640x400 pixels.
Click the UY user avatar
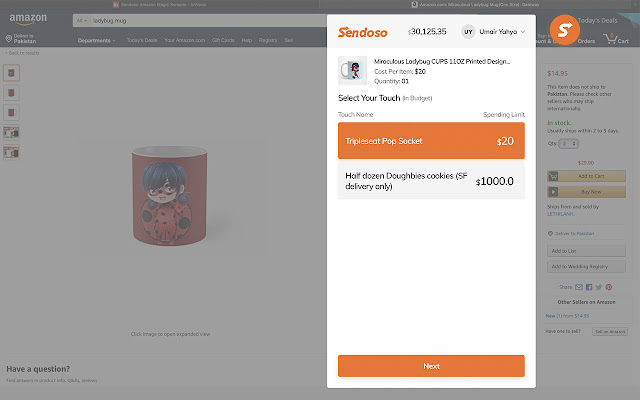pyautogui.click(x=467, y=31)
